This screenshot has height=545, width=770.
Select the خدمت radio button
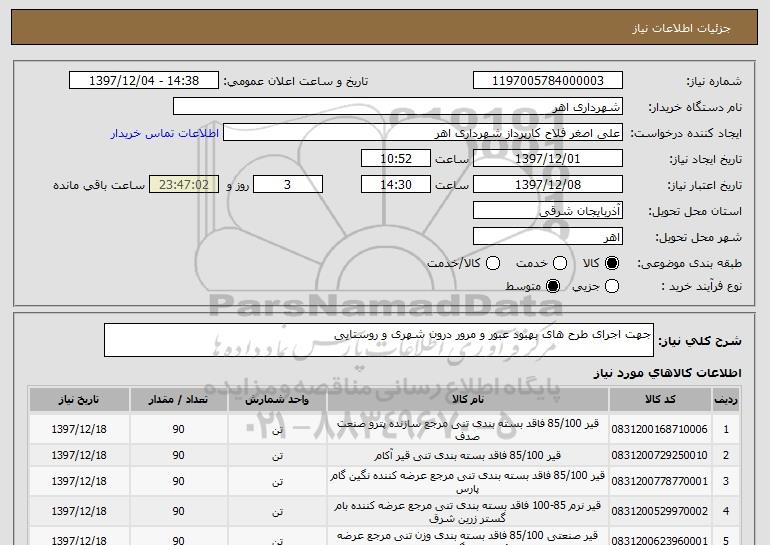click(x=560, y=263)
